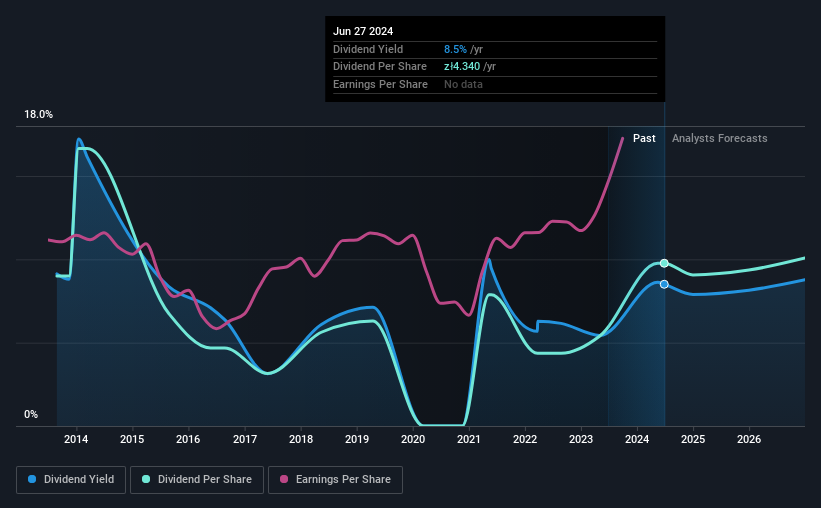Click the 2022 x-axis label
The image size is (821, 508).
point(525,439)
